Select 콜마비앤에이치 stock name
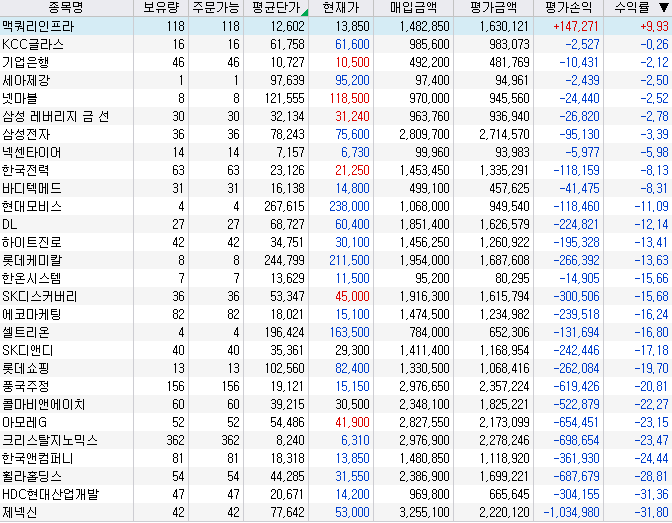The width and height of the screenshot is (672, 523). (x=44, y=404)
